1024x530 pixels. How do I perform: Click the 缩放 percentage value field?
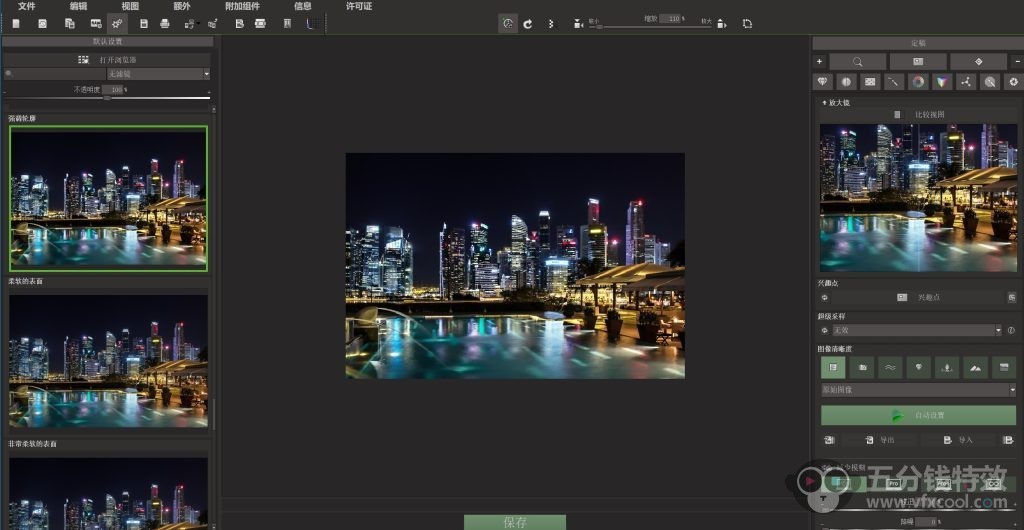[669, 19]
